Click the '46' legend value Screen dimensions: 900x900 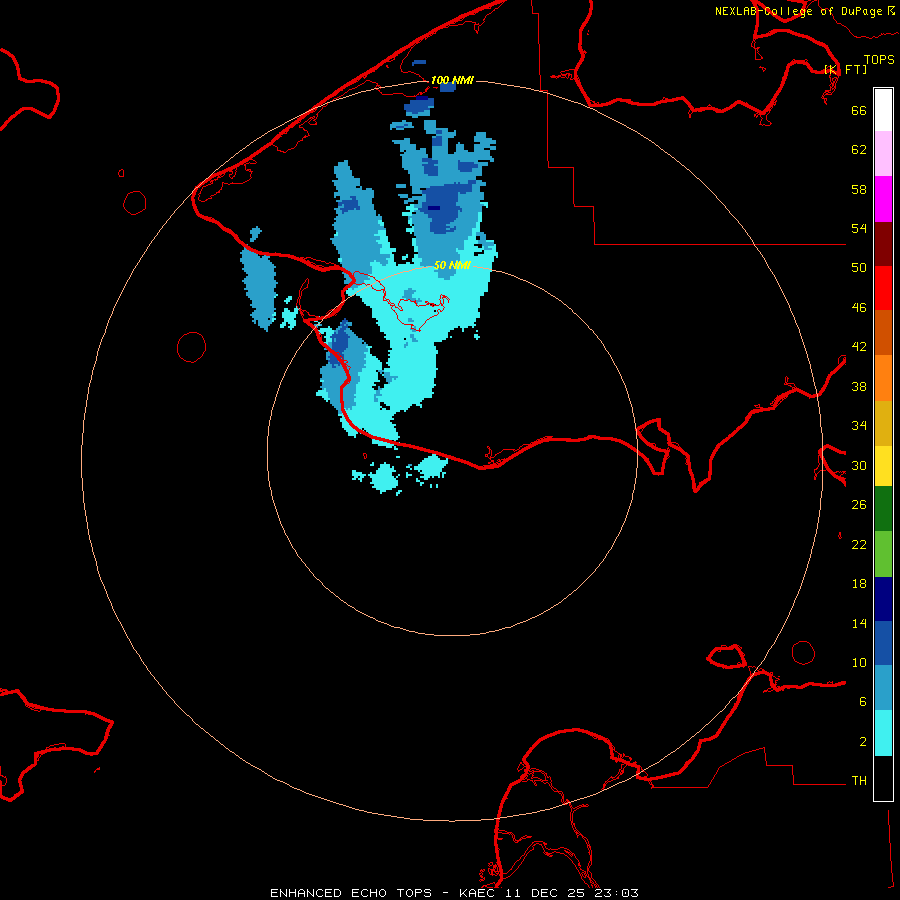(x=859, y=308)
